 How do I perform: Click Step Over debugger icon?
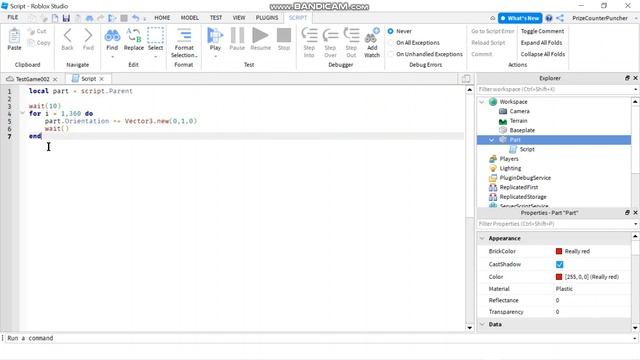330,36
